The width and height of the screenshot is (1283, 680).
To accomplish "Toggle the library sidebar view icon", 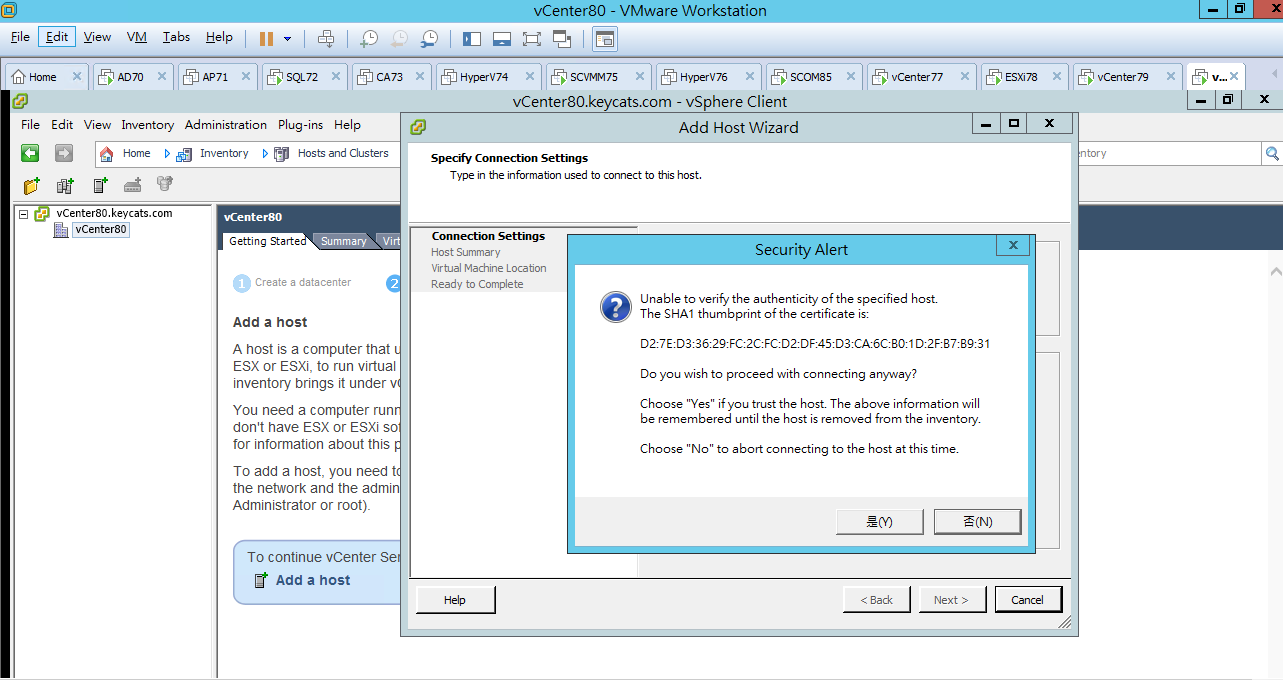I will [x=472, y=38].
